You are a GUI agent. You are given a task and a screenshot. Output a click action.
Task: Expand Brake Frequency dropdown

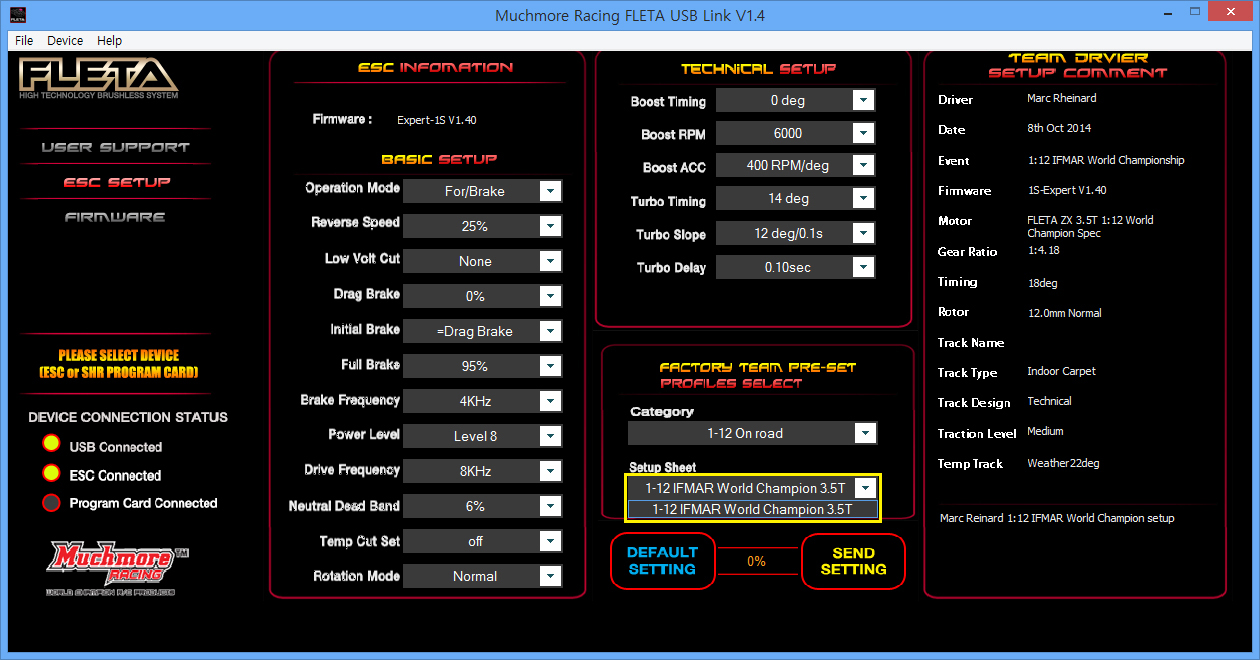pos(550,401)
